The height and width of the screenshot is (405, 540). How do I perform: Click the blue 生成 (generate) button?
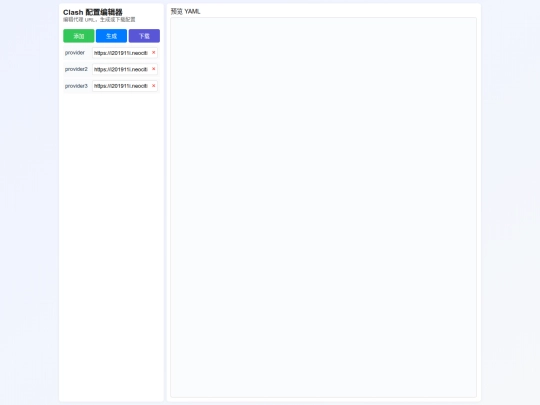(111, 36)
